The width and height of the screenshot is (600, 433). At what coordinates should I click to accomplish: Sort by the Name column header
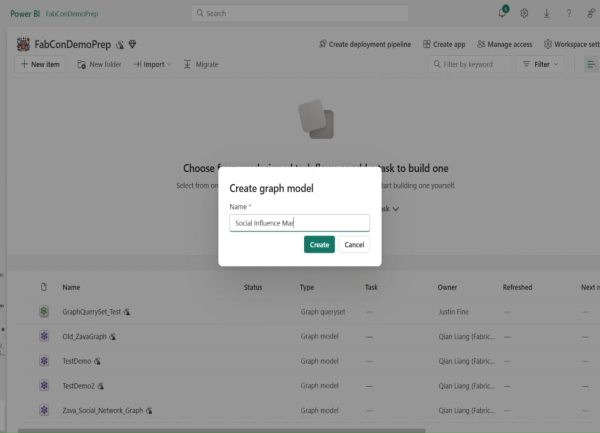click(x=71, y=287)
